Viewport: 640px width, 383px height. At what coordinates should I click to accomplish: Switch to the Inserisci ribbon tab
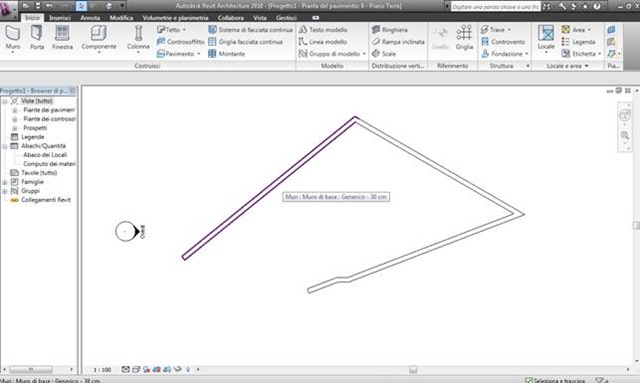60,18
